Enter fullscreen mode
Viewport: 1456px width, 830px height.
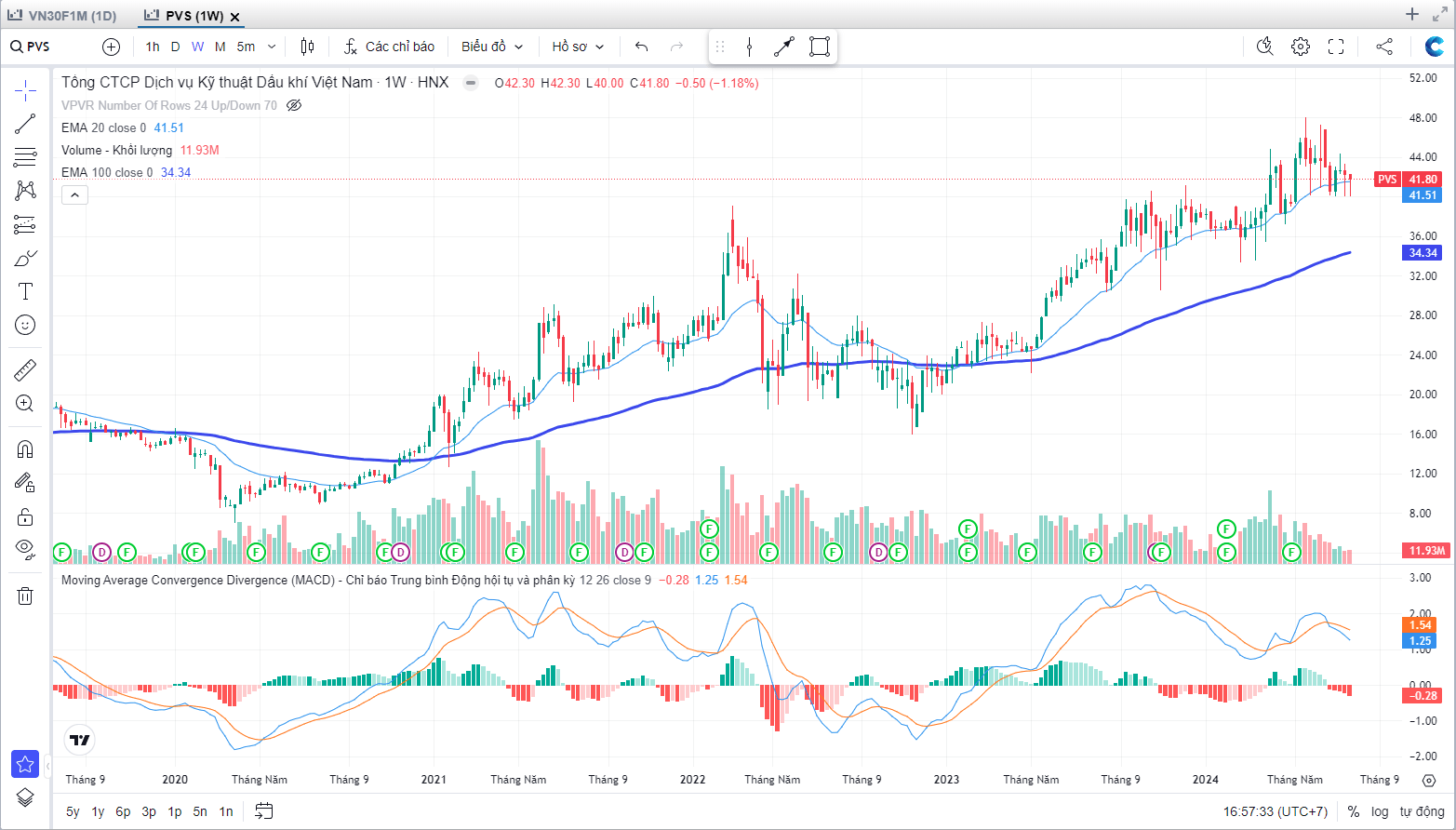coord(1336,47)
